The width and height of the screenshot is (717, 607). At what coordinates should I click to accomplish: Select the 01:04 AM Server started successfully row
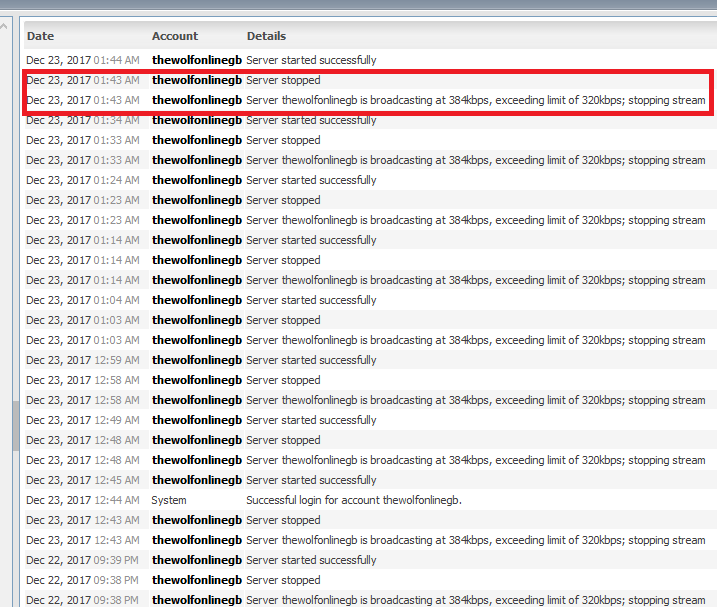(311, 300)
